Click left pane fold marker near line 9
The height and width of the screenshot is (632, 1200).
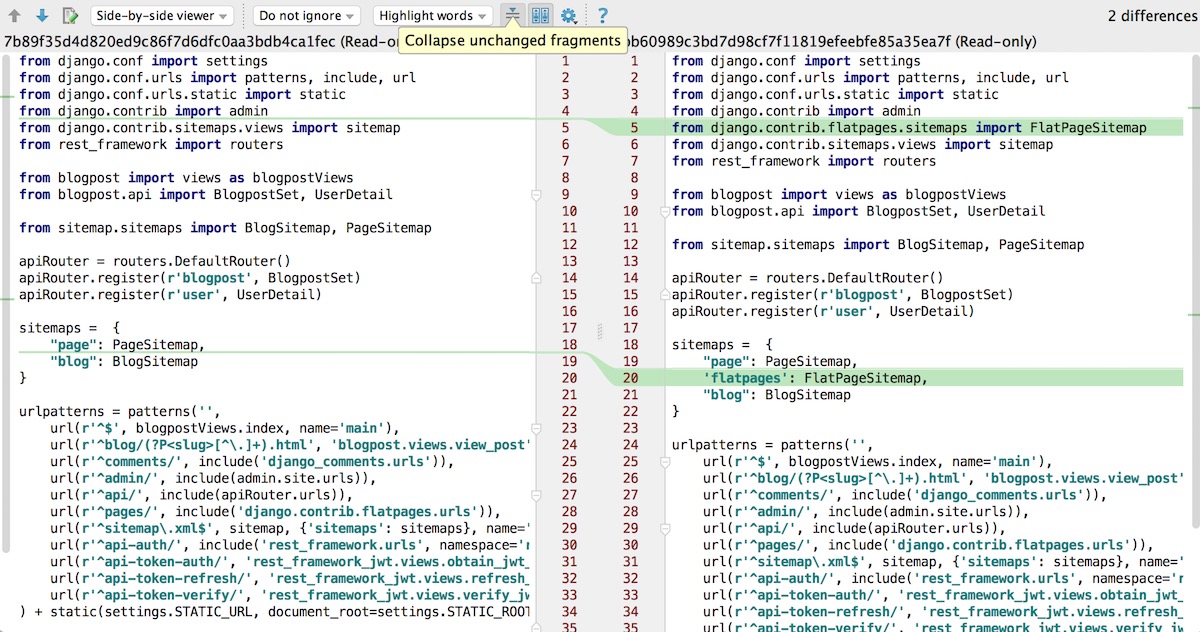click(537, 195)
